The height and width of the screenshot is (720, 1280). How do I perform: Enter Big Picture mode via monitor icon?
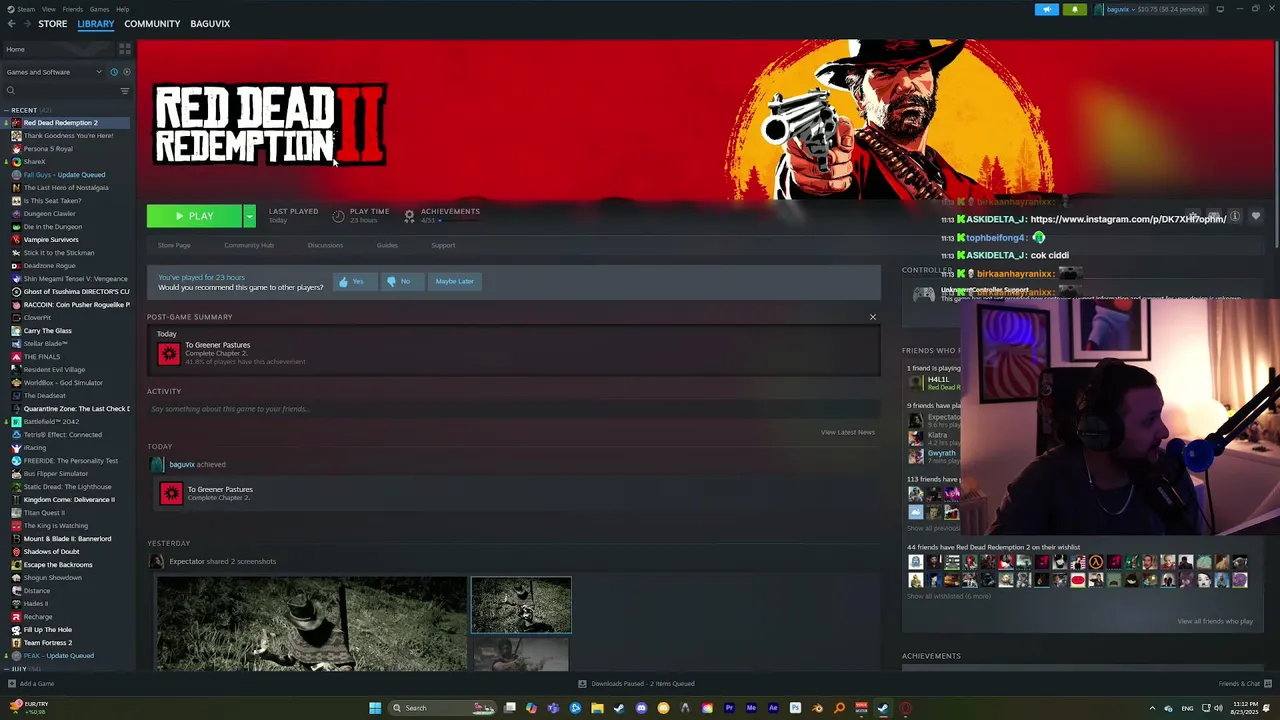click(x=1220, y=9)
